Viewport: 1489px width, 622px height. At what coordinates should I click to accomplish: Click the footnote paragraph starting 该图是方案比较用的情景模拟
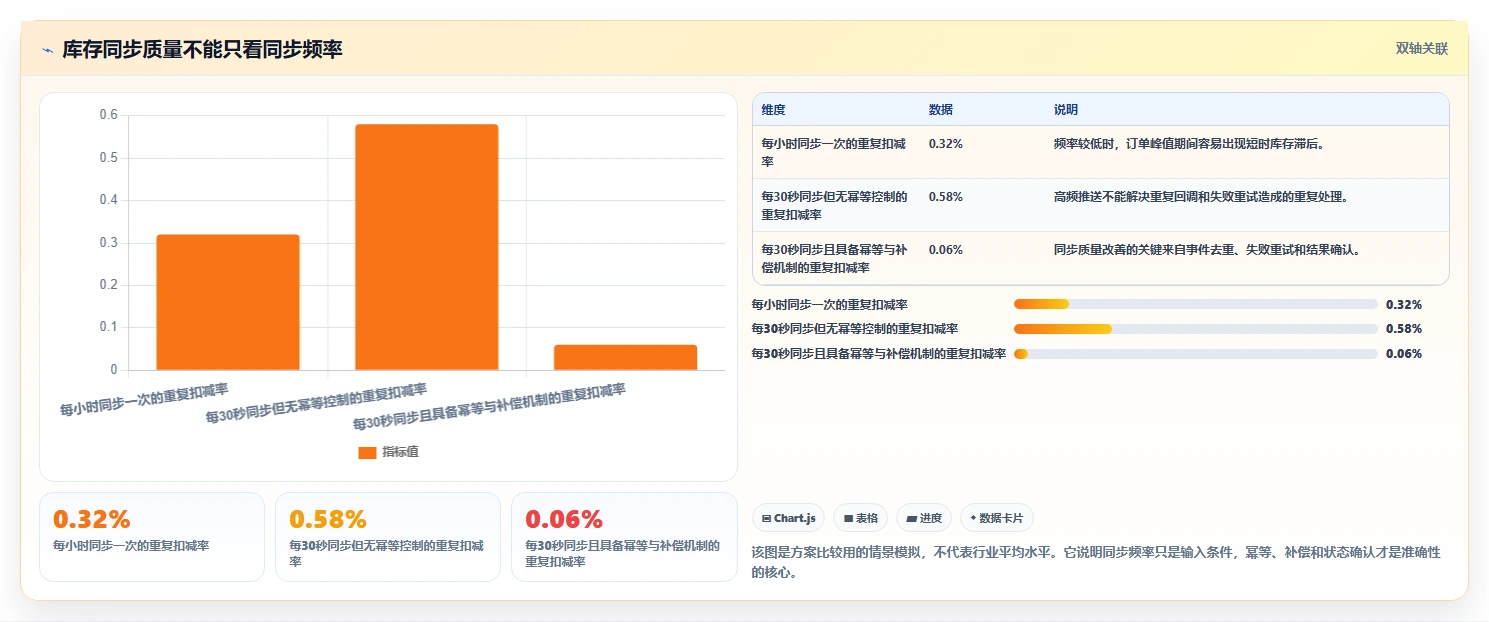pos(1096,563)
